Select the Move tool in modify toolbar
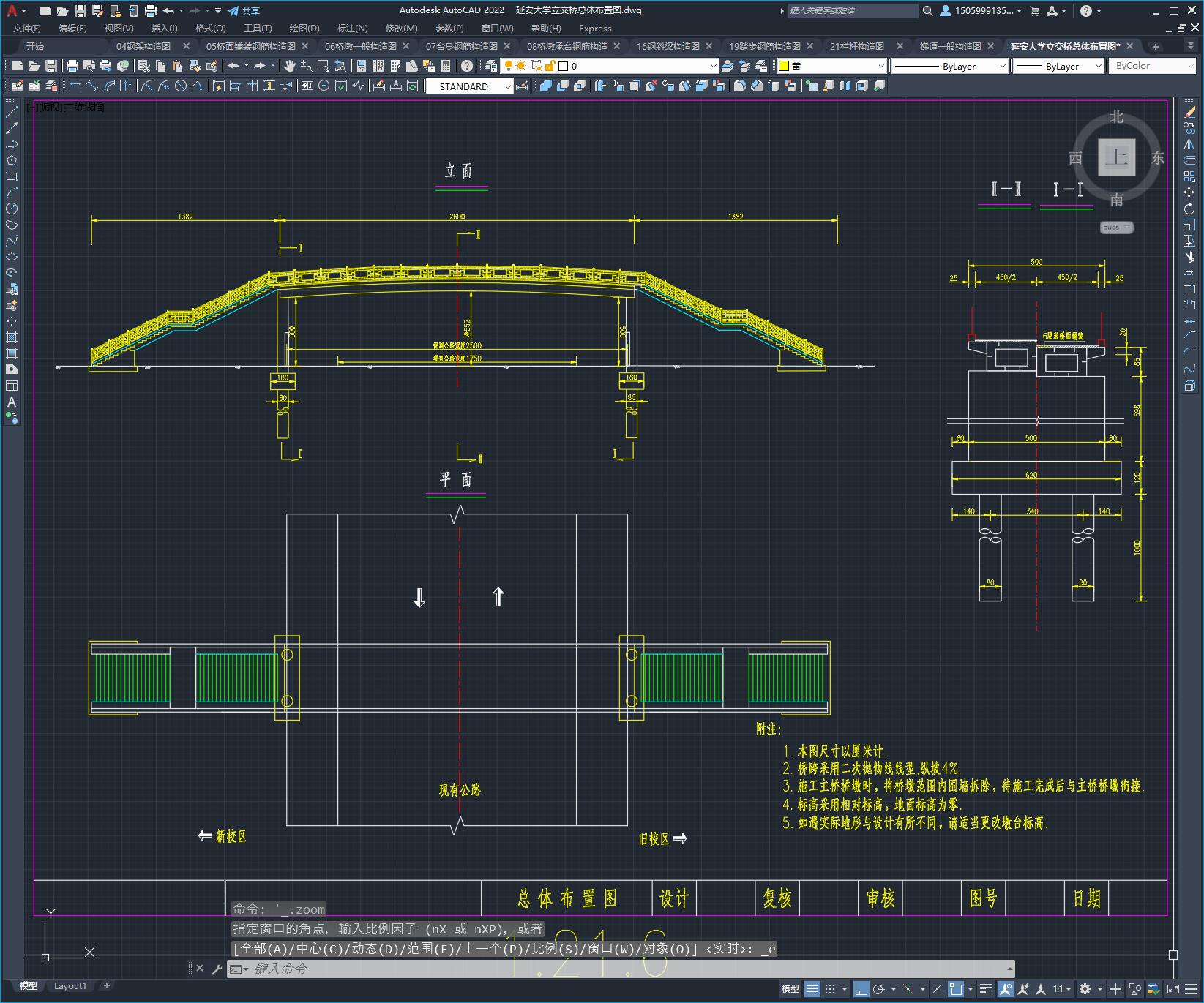Image resolution: width=1204 pixels, height=1003 pixels. [1189, 192]
